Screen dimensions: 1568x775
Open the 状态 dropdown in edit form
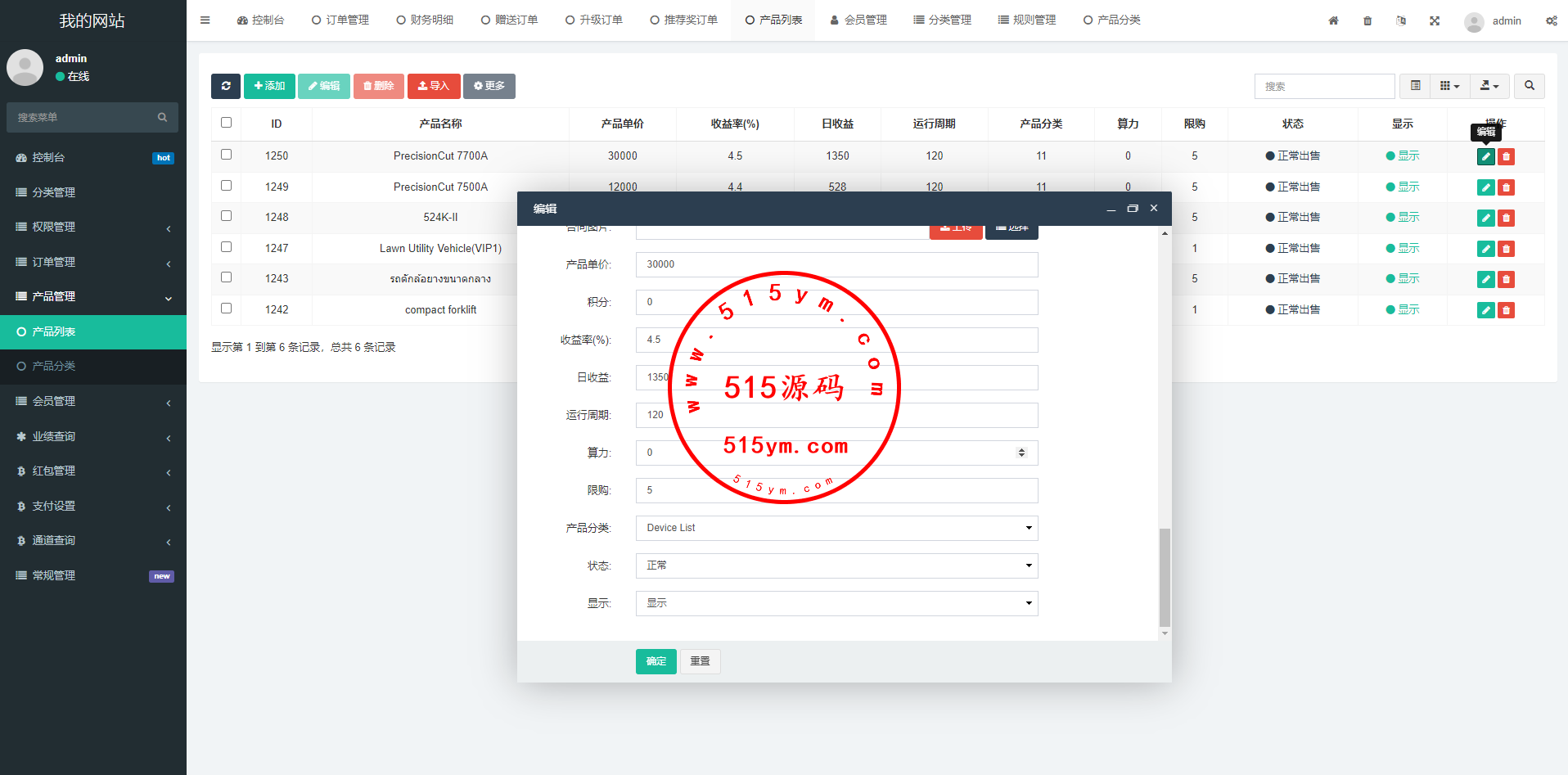tap(836, 565)
